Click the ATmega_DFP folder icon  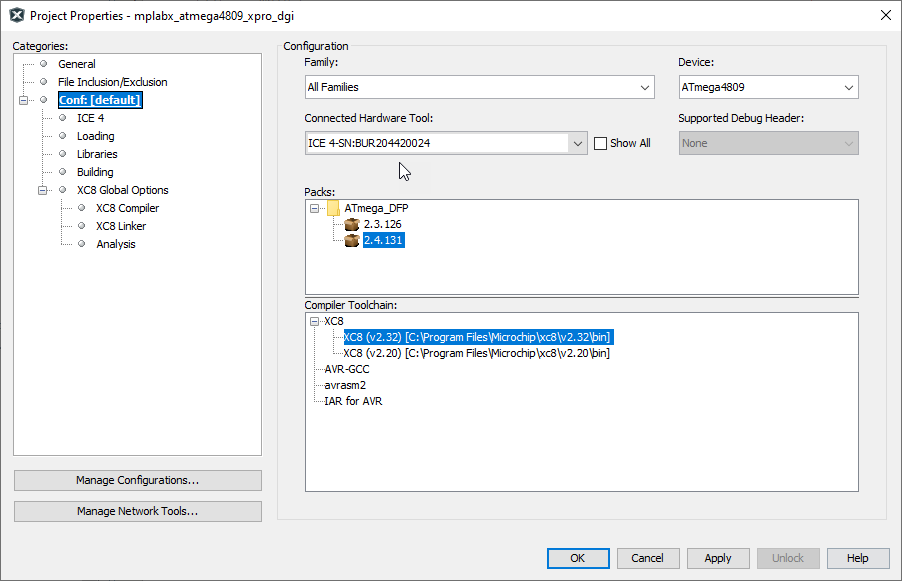334,208
